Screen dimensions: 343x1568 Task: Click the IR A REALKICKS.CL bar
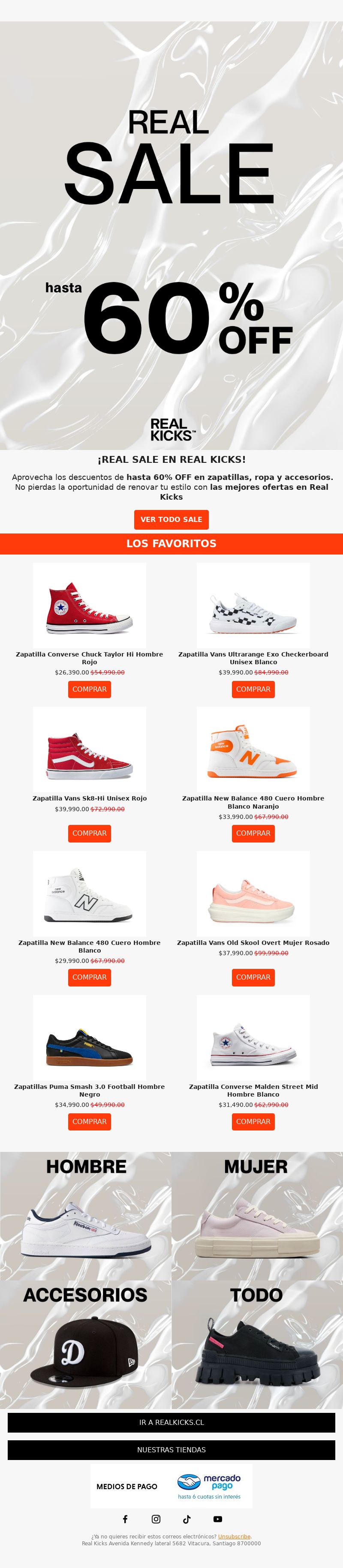171,1423
